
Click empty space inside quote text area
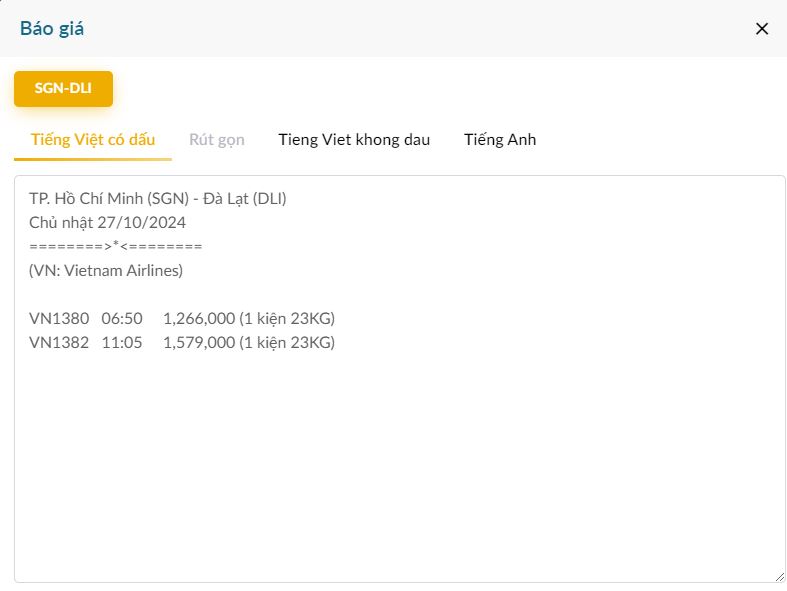(400, 460)
